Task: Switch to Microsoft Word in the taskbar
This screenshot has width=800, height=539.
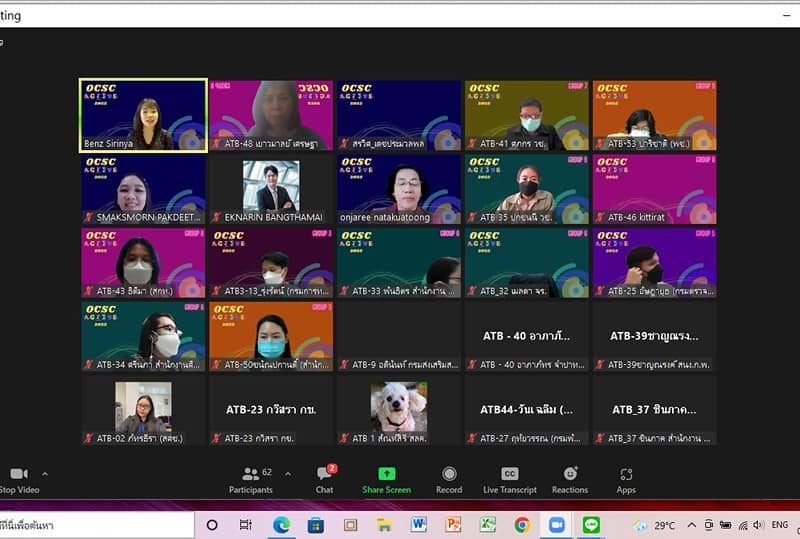Action: tap(418, 524)
